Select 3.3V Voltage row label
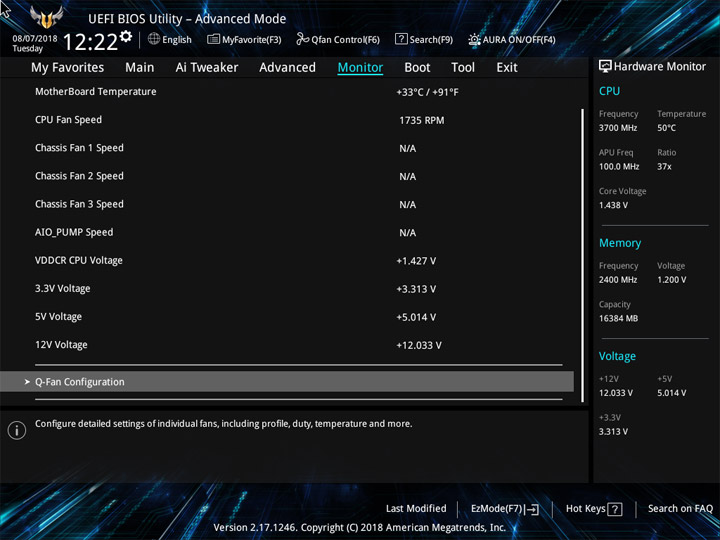Screen dimensions: 720x540 (62, 288)
